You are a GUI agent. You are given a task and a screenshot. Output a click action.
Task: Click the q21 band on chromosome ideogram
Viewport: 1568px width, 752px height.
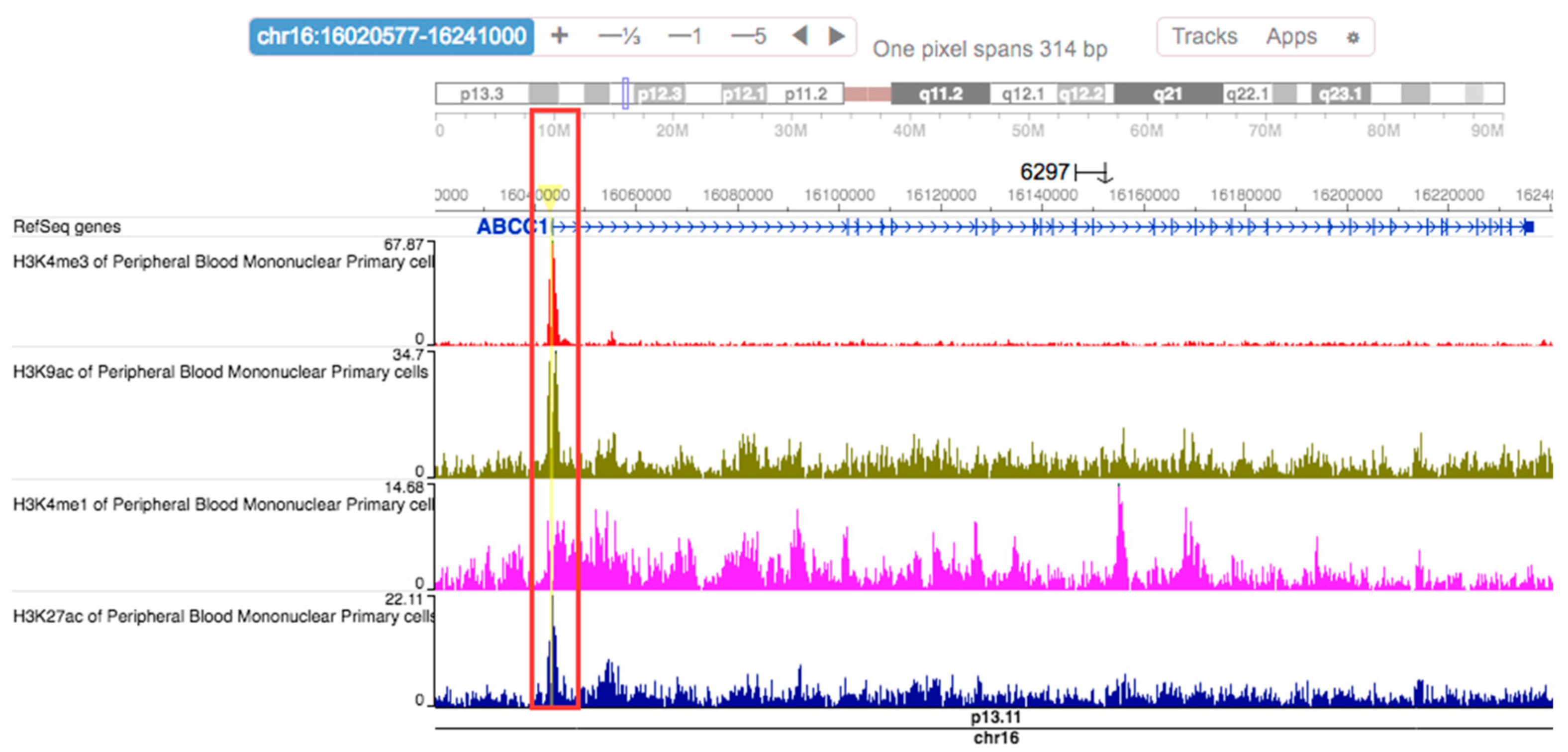tap(1168, 94)
